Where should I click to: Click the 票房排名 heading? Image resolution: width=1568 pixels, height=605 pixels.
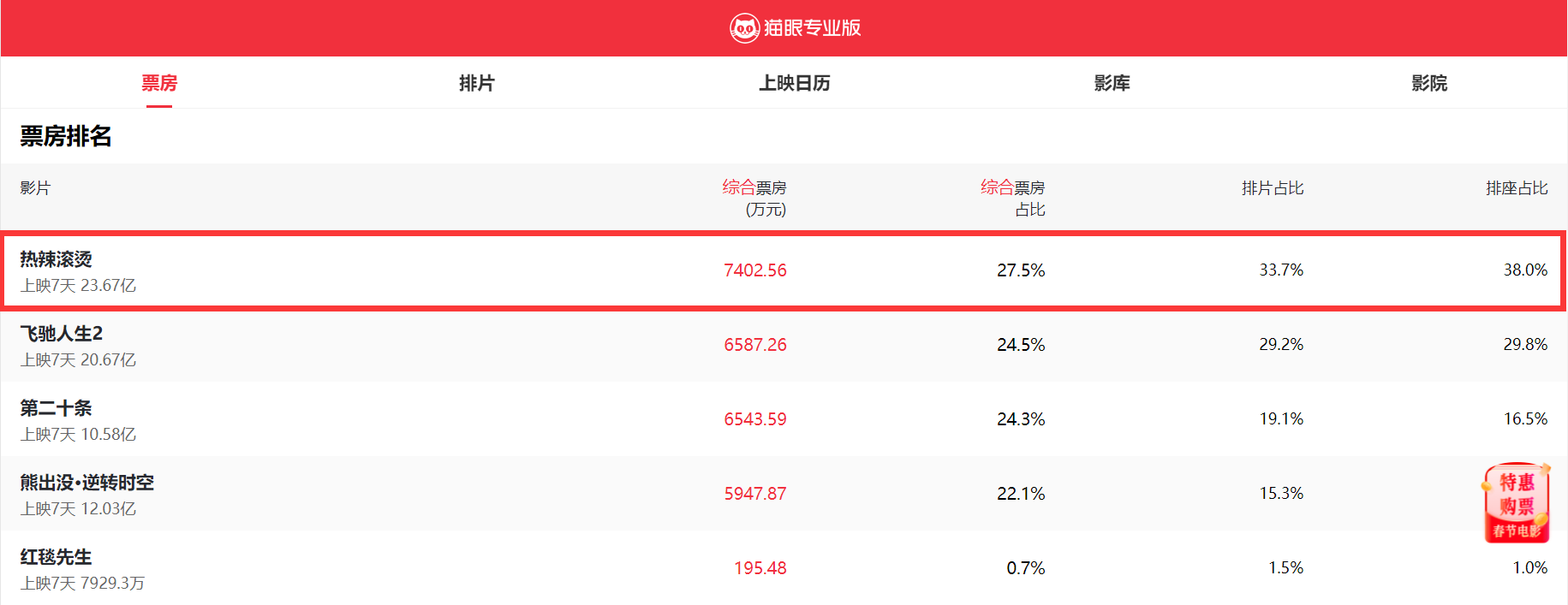click(x=66, y=136)
